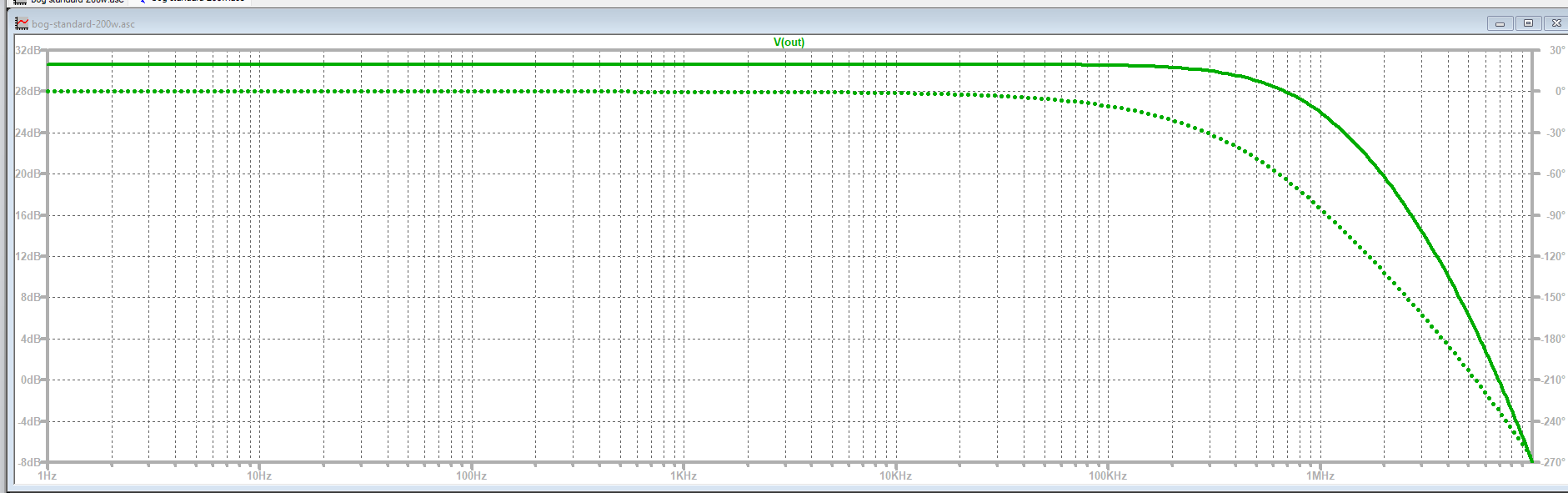Click the 1Hz frequency axis label

(47, 476)
